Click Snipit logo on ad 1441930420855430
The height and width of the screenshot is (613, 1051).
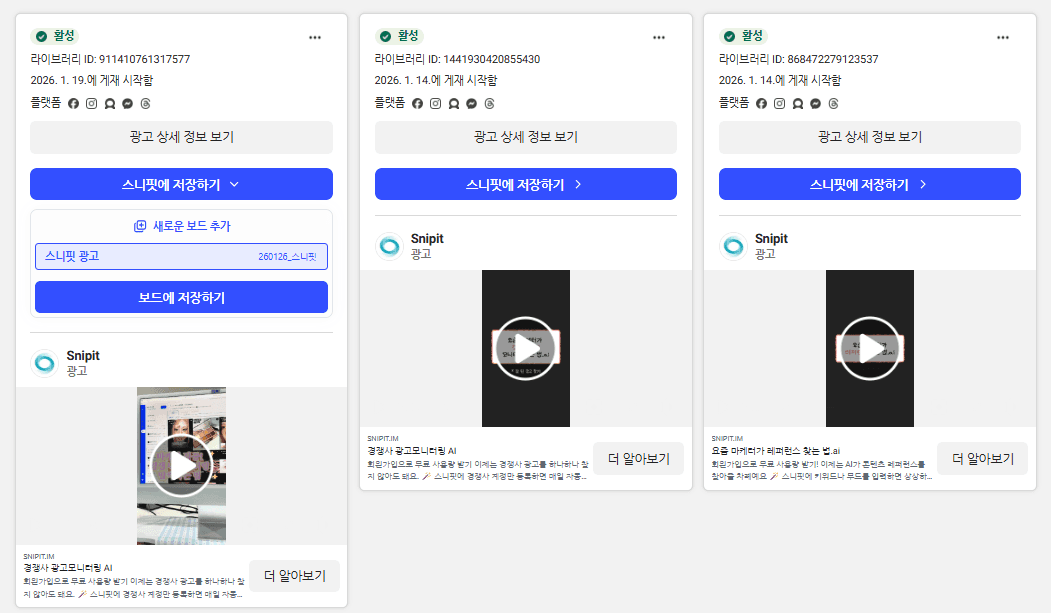click(389, 247)
